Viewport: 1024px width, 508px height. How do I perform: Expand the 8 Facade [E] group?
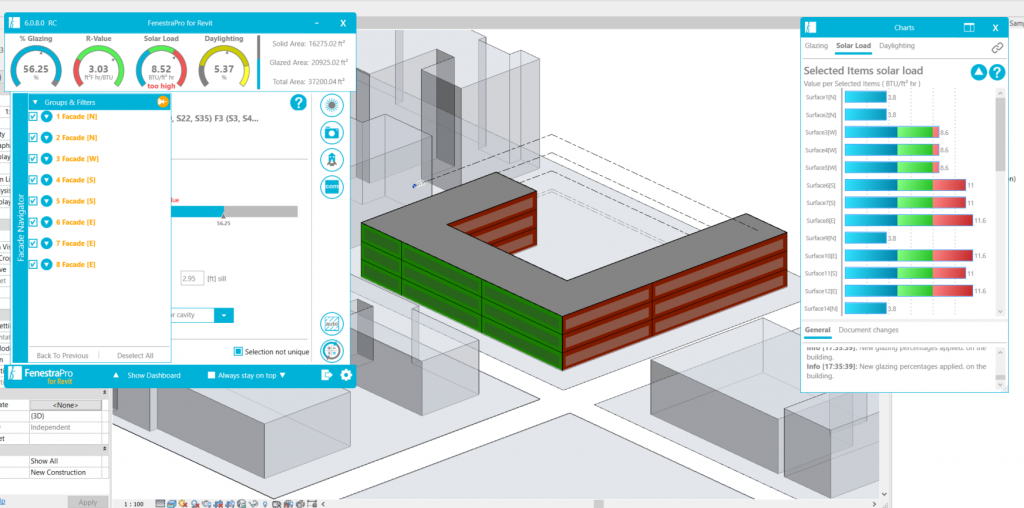pyautogui.click(x=46, y=264)
